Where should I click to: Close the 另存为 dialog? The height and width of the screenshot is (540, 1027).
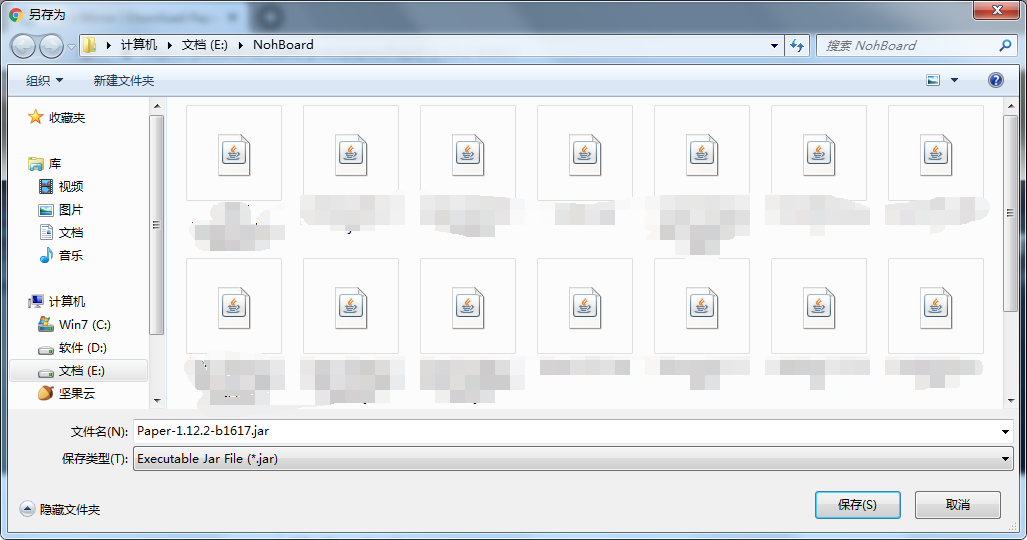pos(996,10)
